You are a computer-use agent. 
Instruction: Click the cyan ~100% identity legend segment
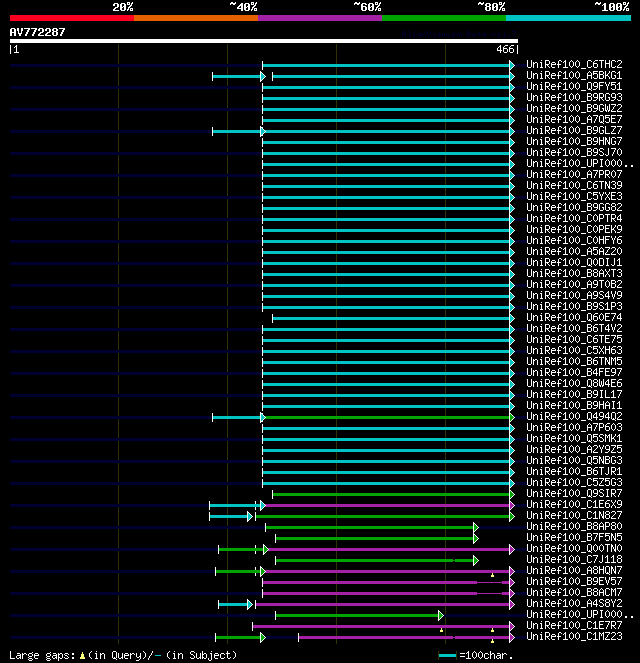[568, 18]
